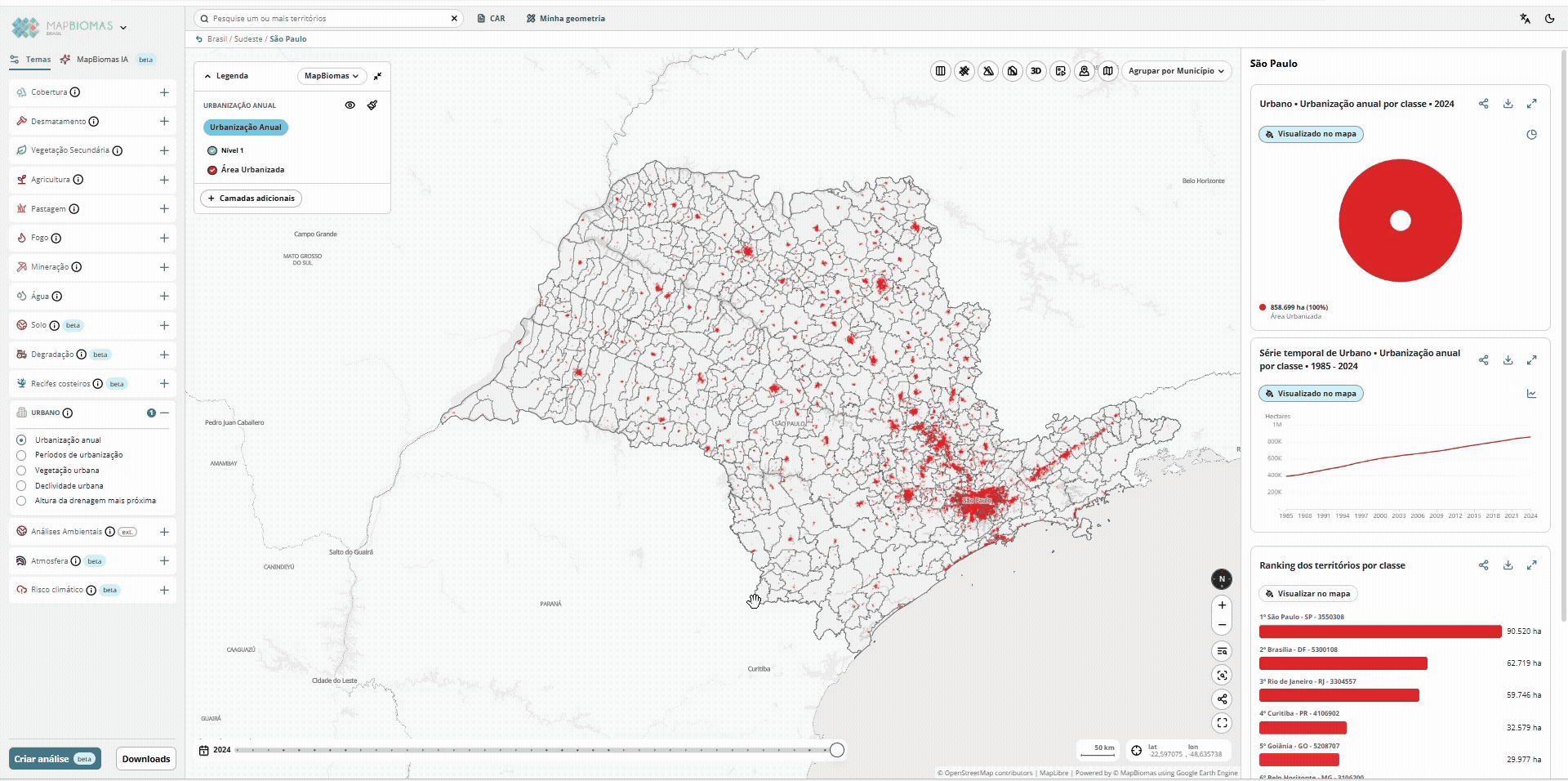Expand the Fogo theme

click(x=164, y=239)
